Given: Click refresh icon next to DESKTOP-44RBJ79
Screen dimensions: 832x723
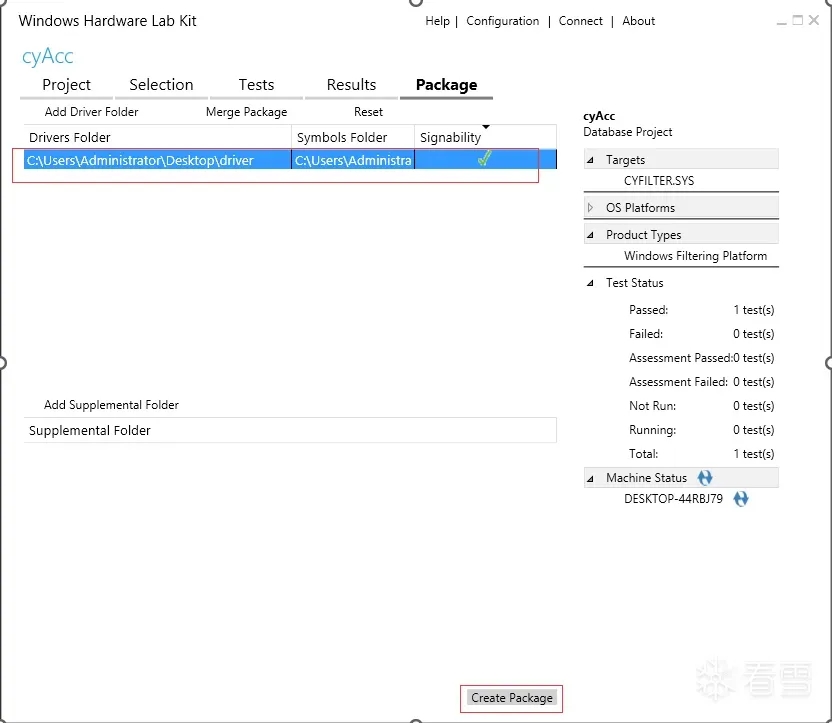Looking at the screenshot, I should (741, 499).
